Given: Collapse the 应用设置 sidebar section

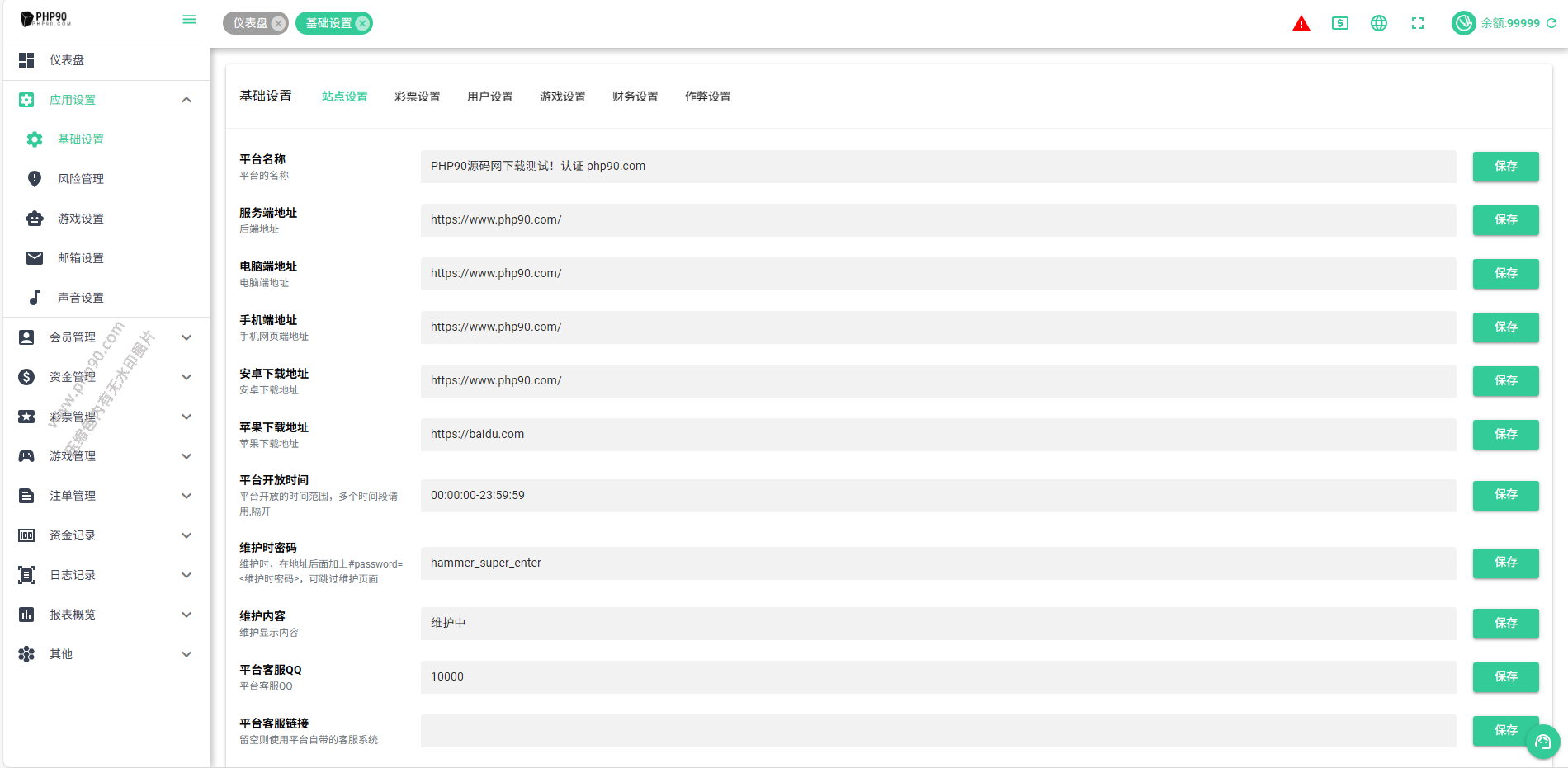Looking at the screenshot, I should point(187,100).
